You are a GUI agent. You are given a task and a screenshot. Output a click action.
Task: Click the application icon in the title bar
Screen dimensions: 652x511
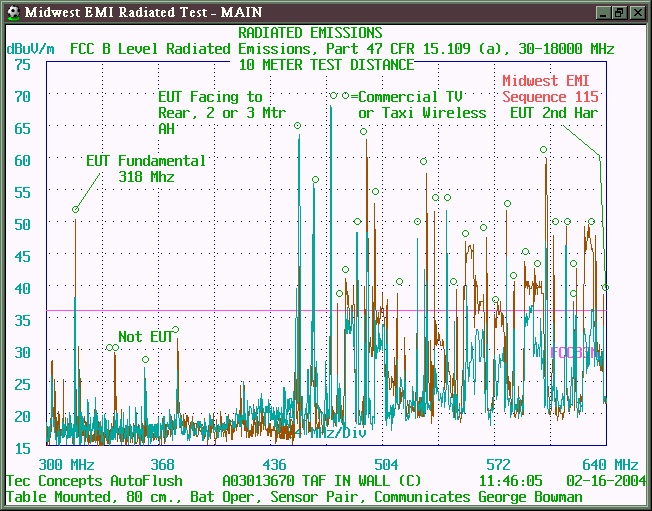click(x=12, y=12)
